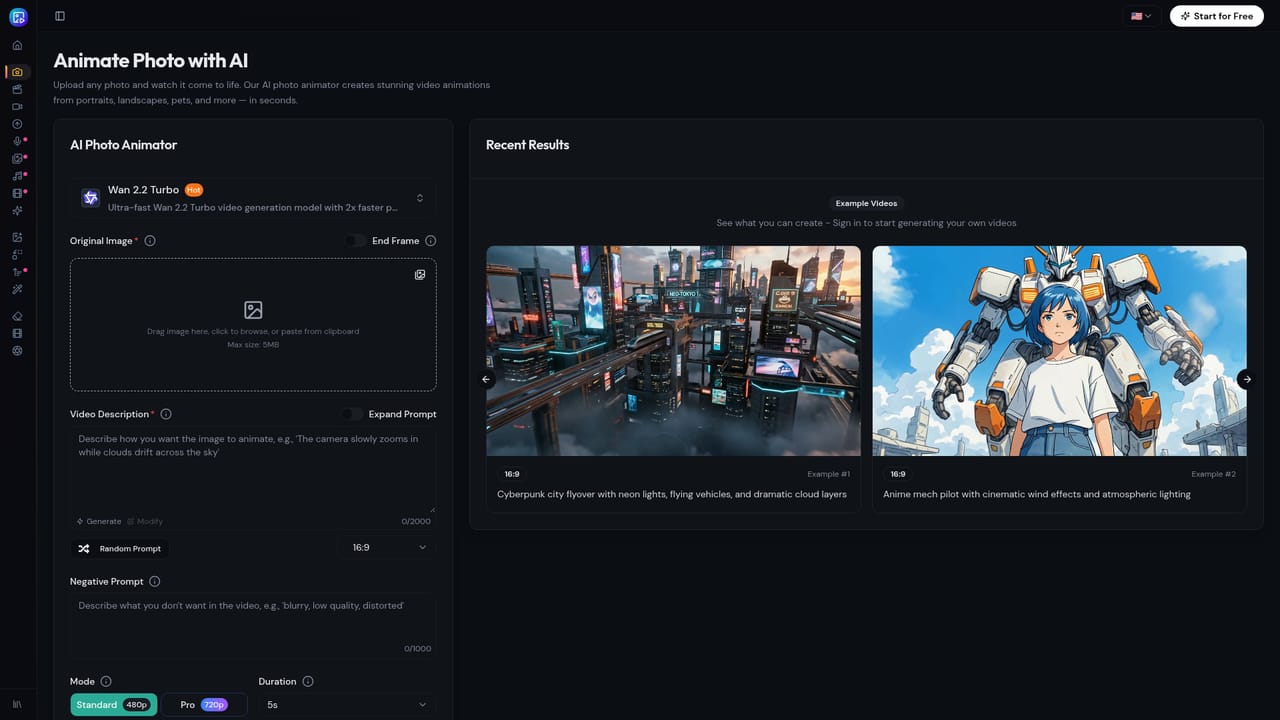Click the film icon below the eraser
The image size is (1280, 720).
point(17,333)
